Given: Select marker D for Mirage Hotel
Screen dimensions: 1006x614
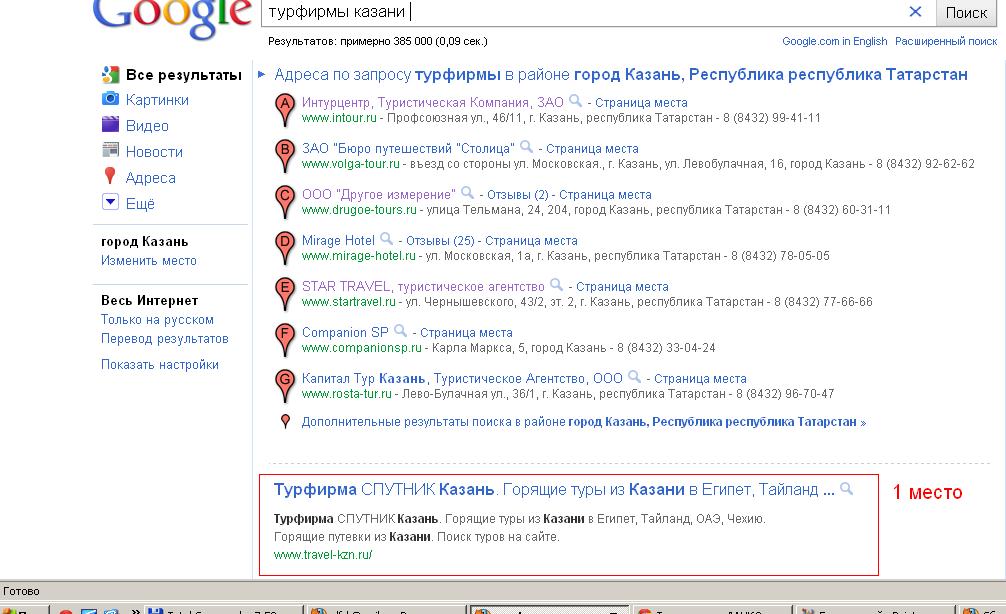Looking at the screenshot, I should coord(283,243).
